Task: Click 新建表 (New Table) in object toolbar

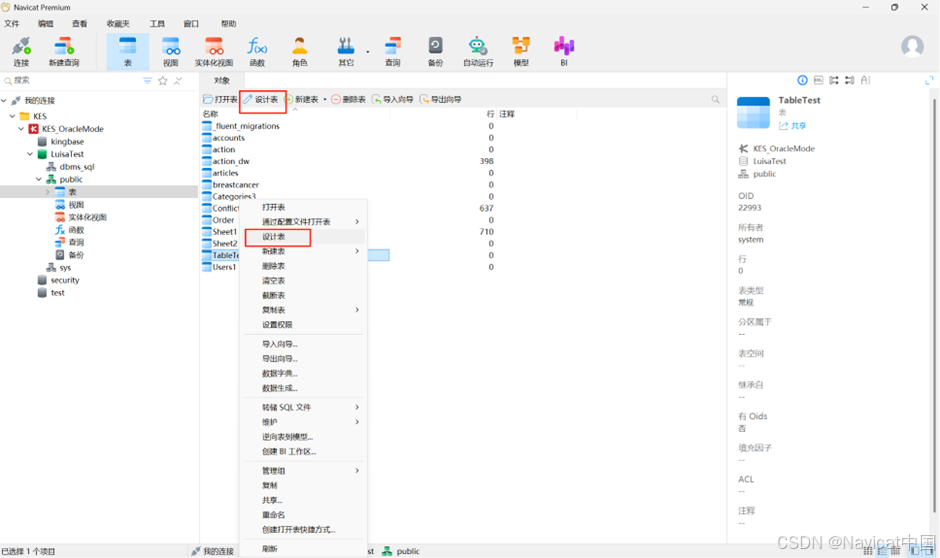Action: [302, 99]
